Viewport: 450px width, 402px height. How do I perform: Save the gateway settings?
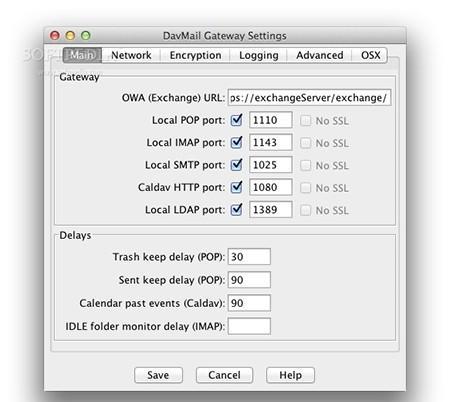[158, 375]
